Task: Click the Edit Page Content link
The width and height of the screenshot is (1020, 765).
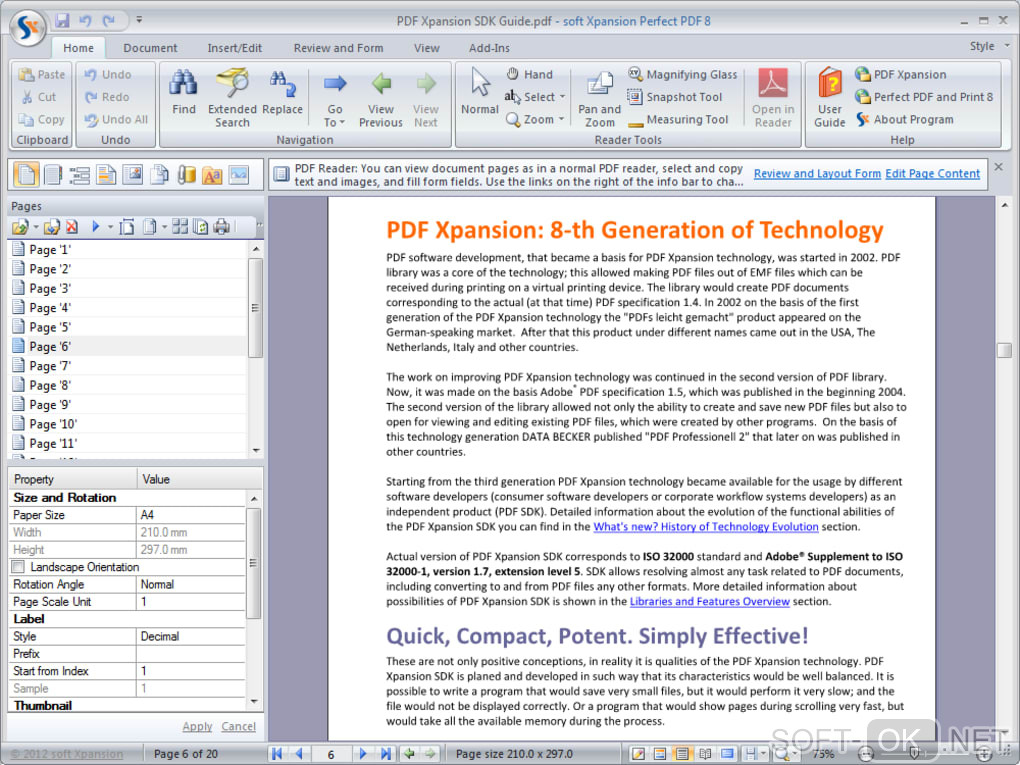Action: point(932,174)
